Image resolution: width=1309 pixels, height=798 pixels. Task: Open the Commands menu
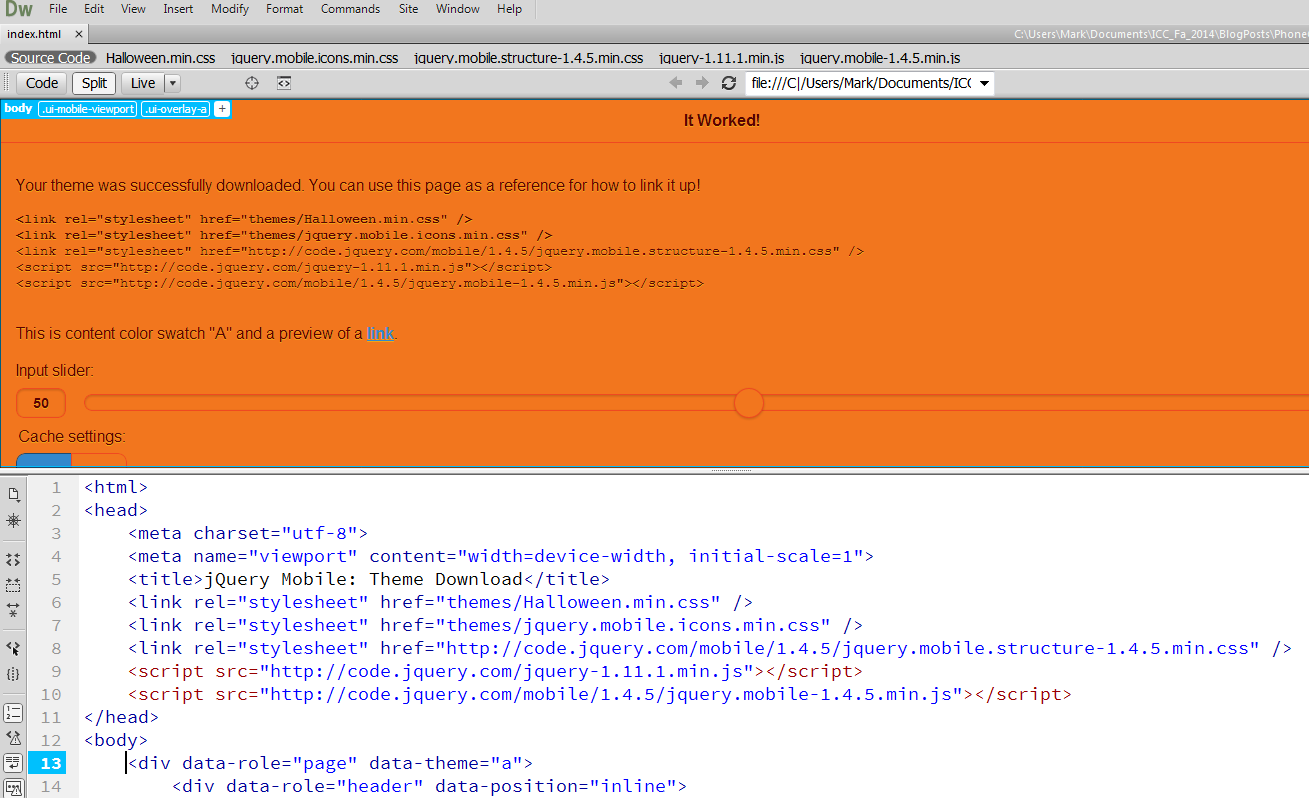(x=350, y=9)
